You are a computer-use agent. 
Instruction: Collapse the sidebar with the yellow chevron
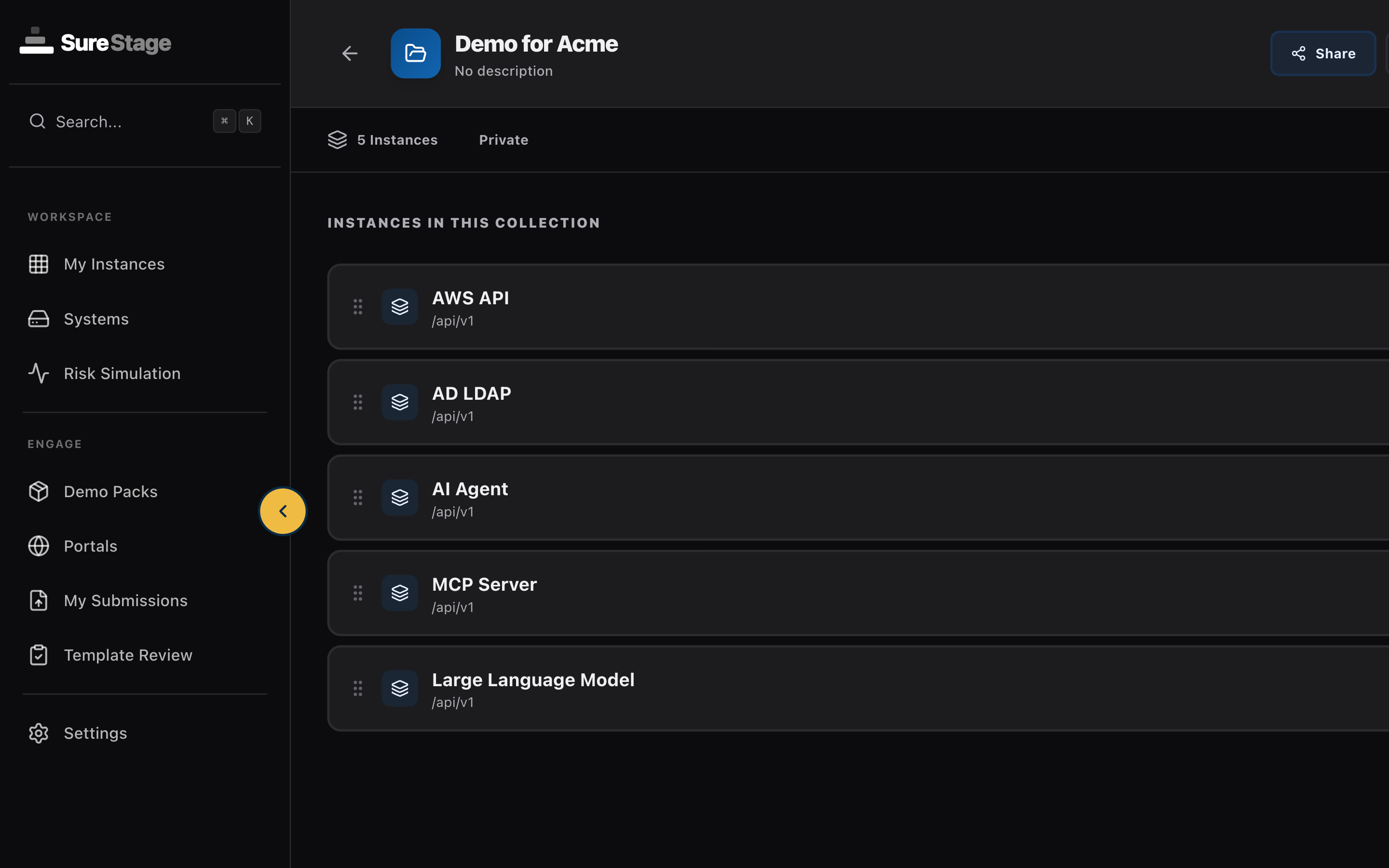point(283,510)
